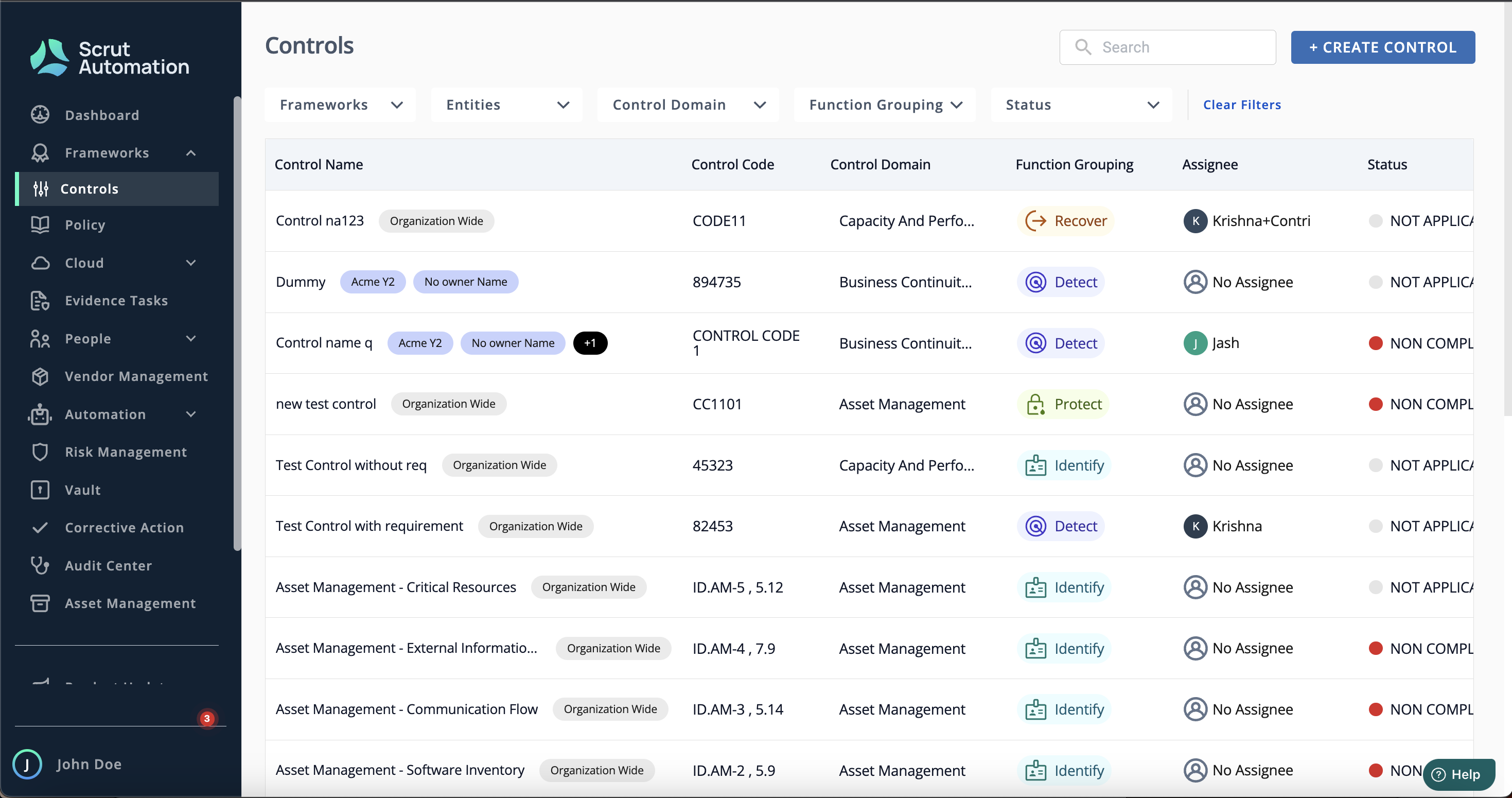Click the Asset Management archive icon

tap(40, 603)
